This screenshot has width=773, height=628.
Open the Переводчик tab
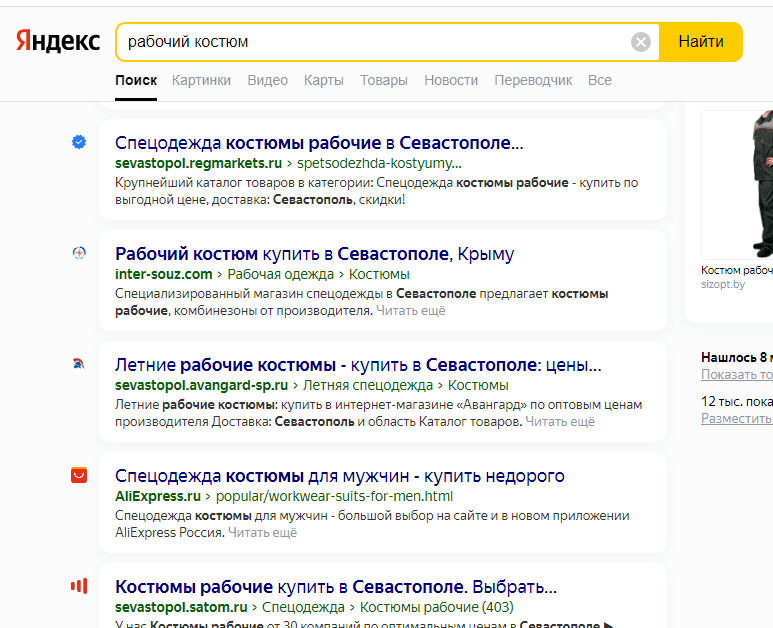[533, 80]
